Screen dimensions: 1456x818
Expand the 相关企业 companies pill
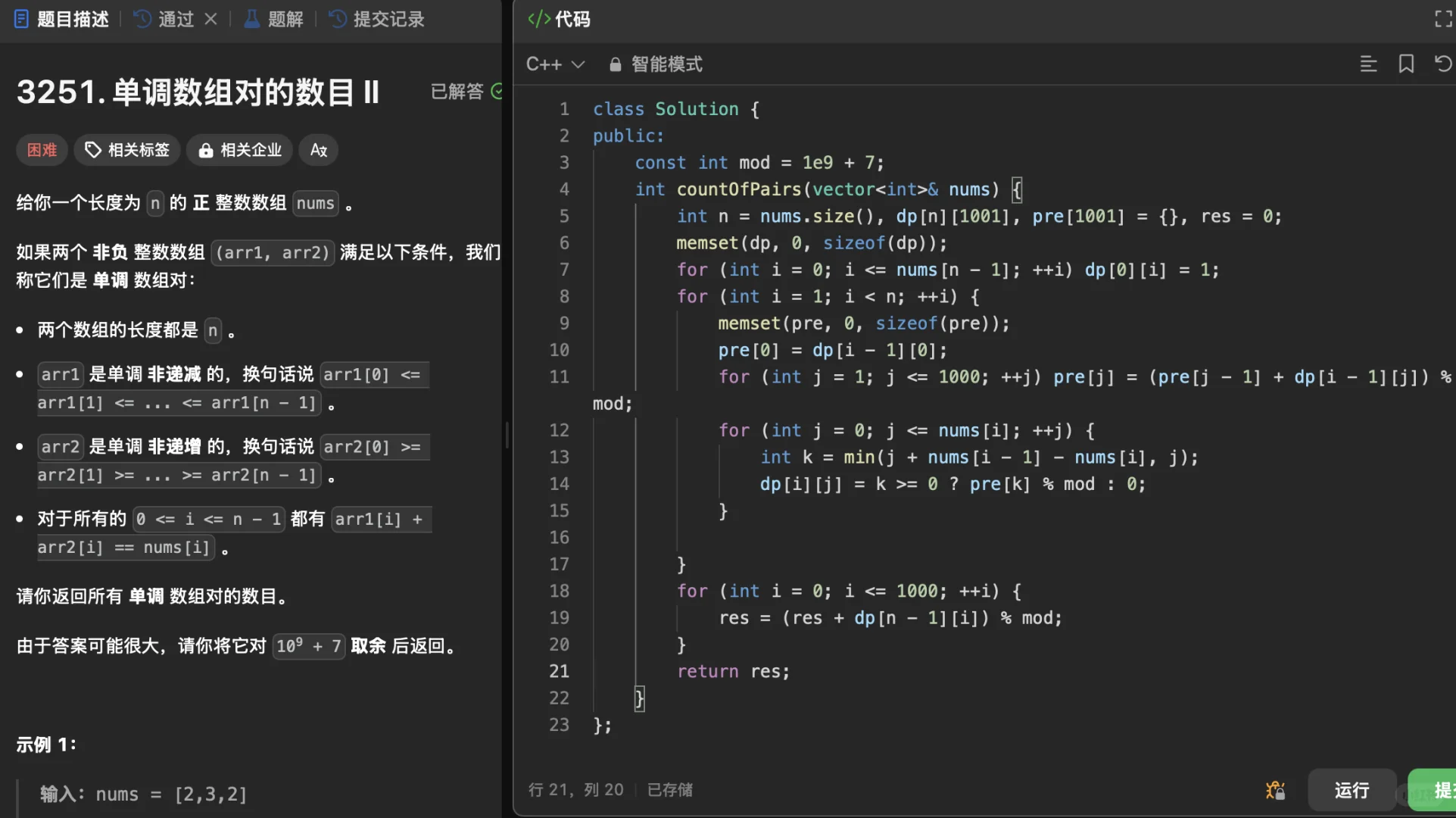click(x=240, y=150)
